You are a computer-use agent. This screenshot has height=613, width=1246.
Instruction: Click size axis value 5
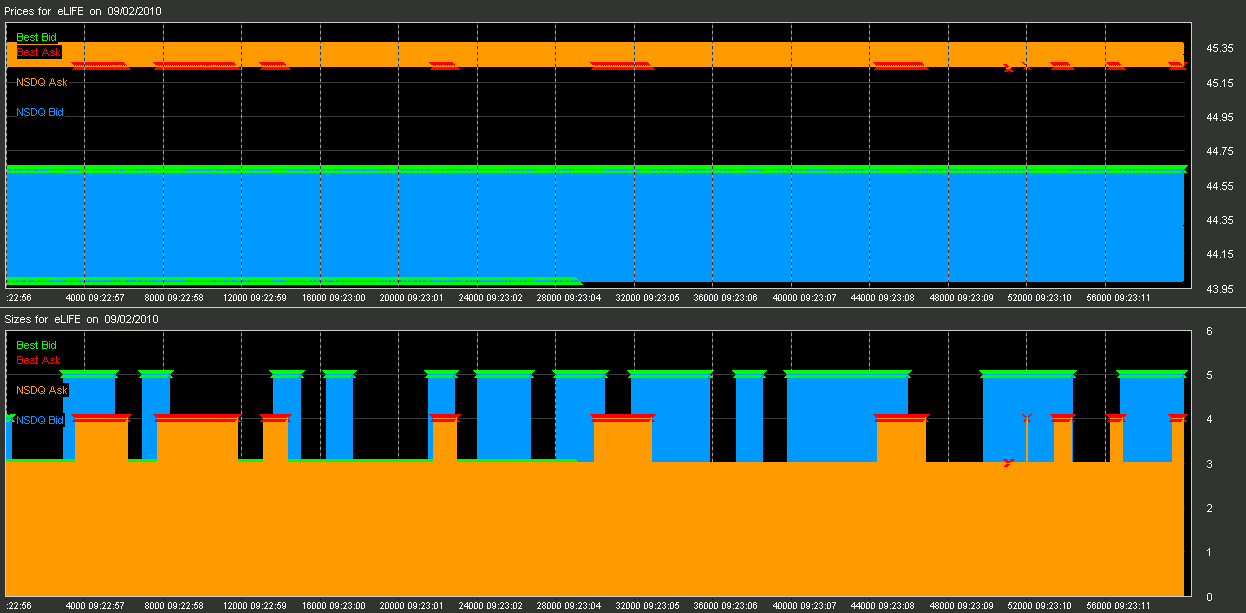[1210, 375]
